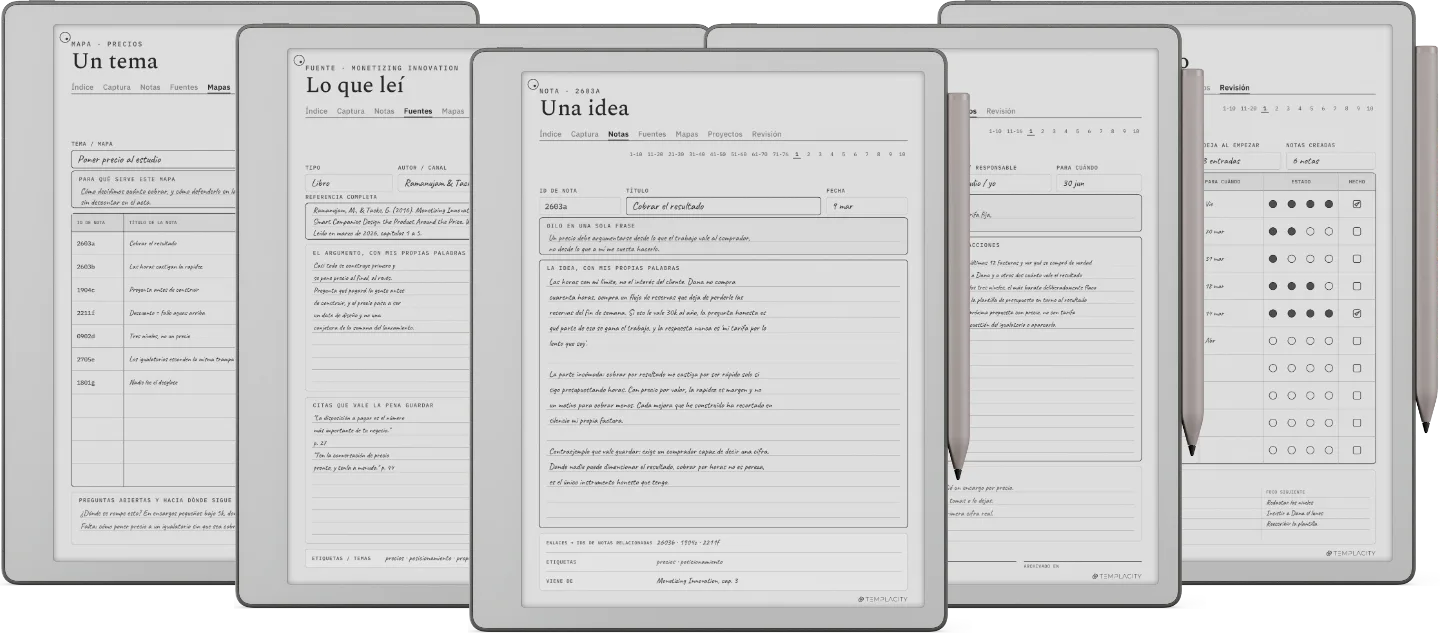Tap the 'Preguntas abiertas y hacia dónde sigue' heading
This screenshot has width=1440, height=633.
coord(154,499)
